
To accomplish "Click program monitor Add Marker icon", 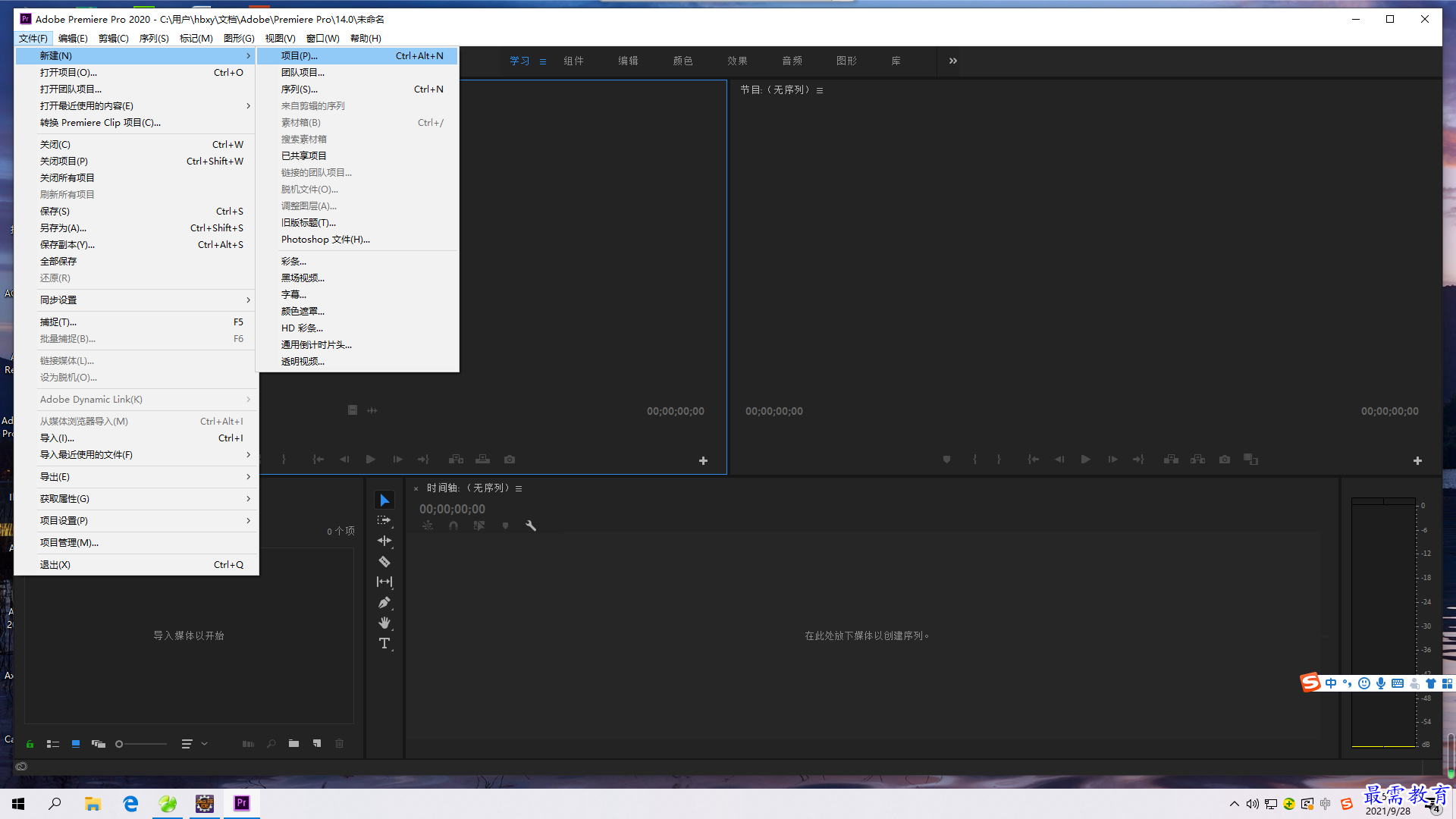I will coord(946,460).
